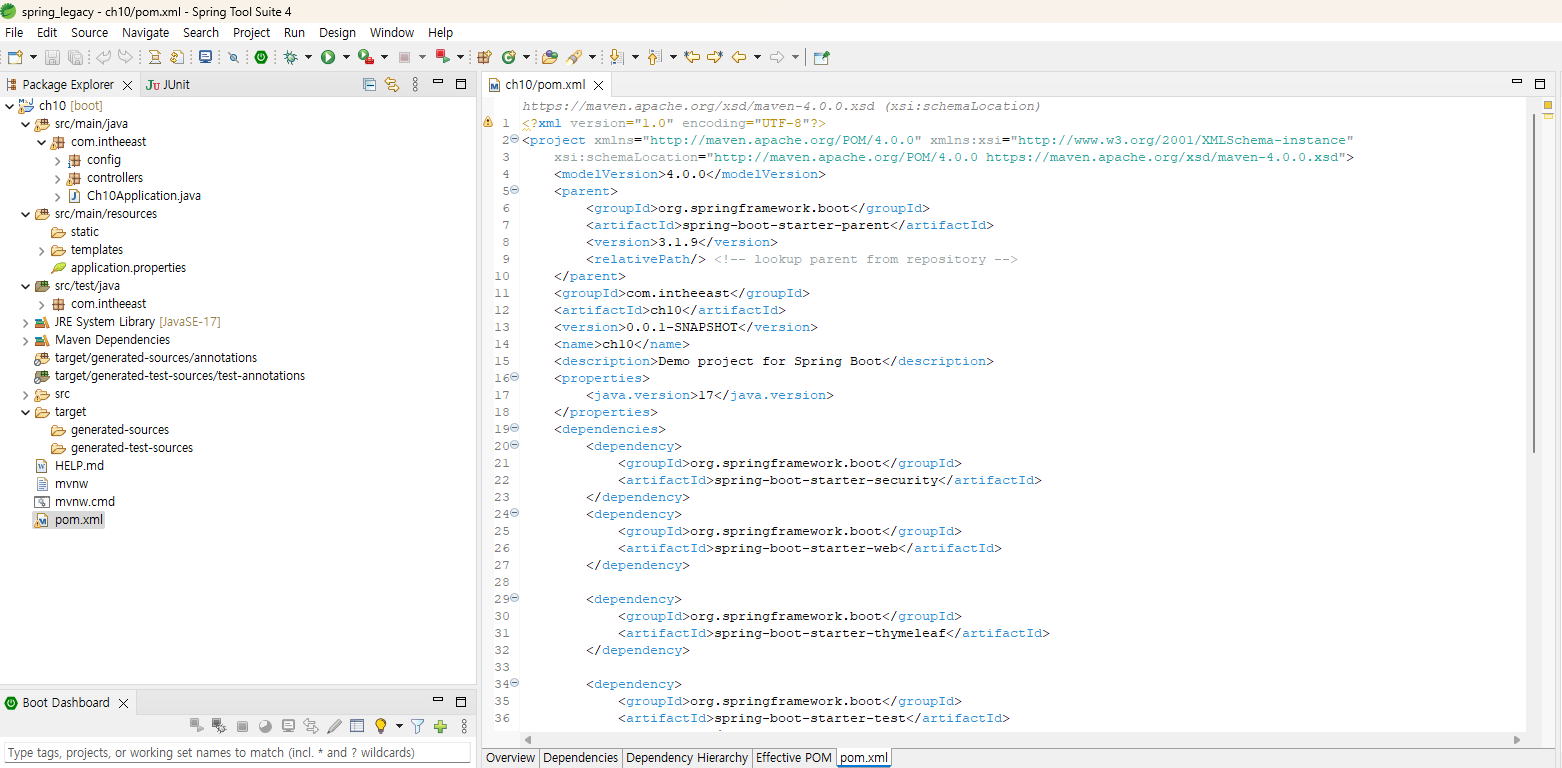Click the lightbulb icon in Boot Dashboard

click(x=380, y=726)
